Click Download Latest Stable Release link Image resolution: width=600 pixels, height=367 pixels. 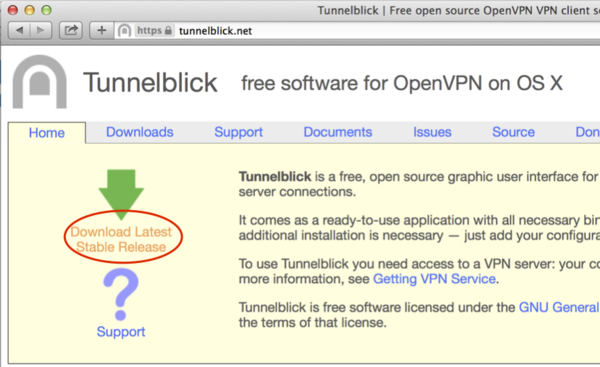[121, 239]
